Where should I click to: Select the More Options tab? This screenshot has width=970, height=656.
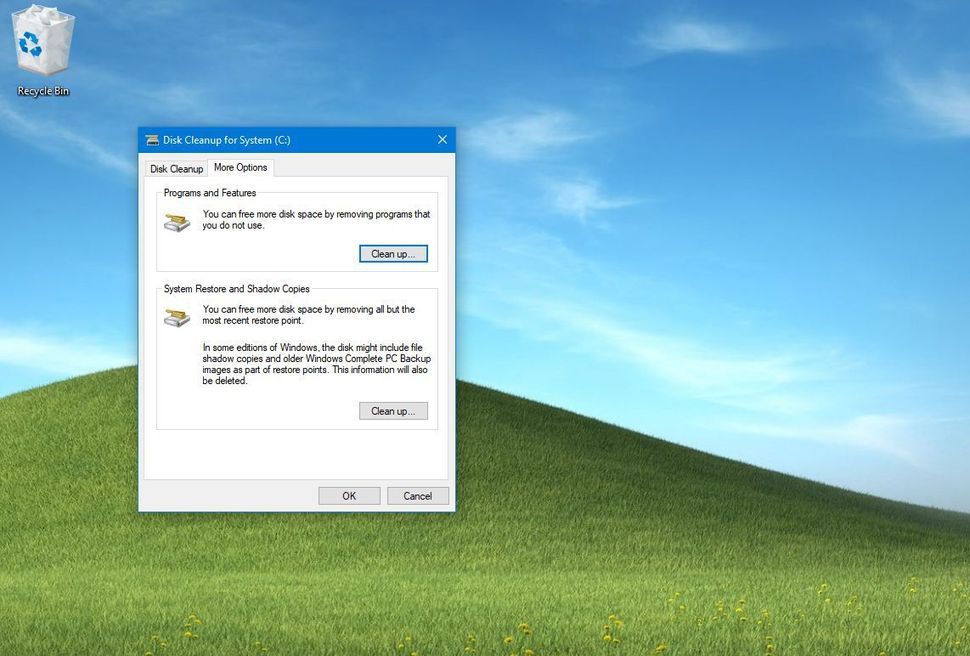(240, 167)
